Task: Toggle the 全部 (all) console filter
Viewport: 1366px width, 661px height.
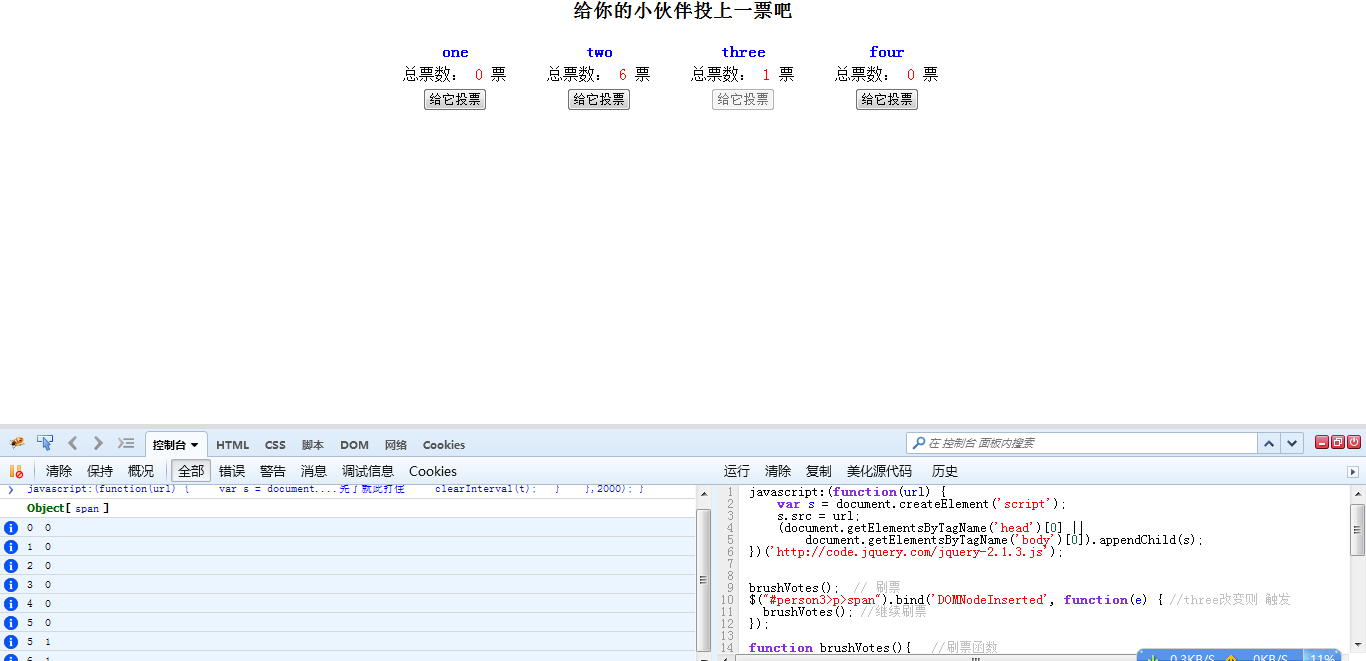Action: tap(191, 471)
